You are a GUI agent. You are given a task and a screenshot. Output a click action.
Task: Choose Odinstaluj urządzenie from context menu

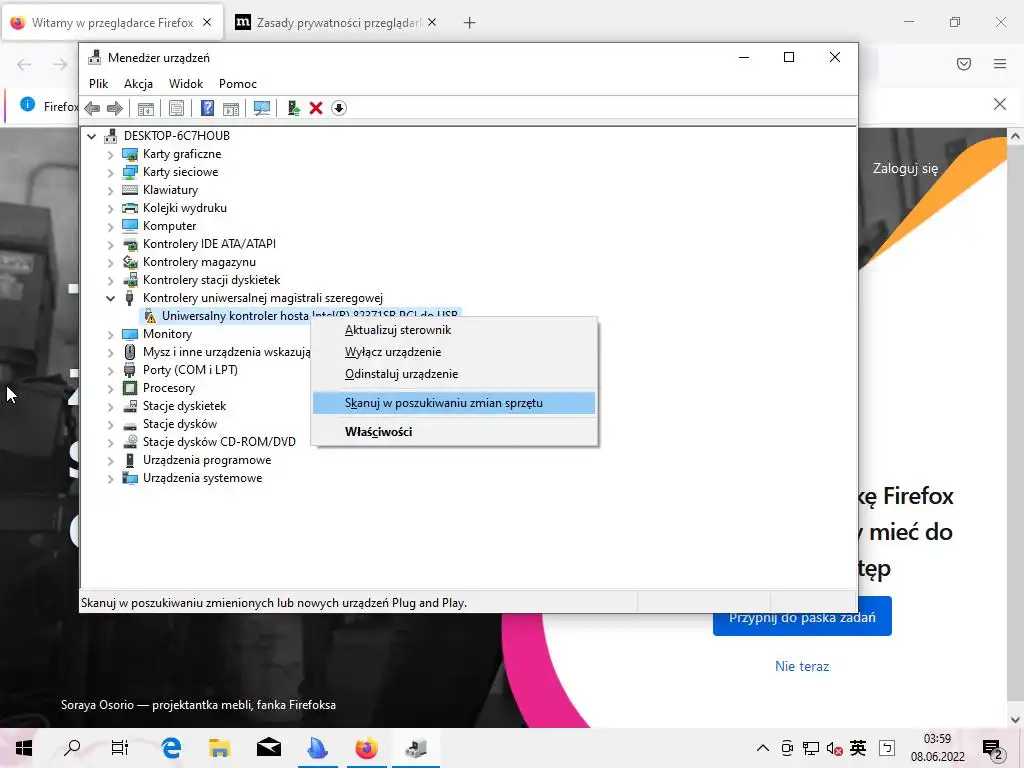[x=454, y=374]
